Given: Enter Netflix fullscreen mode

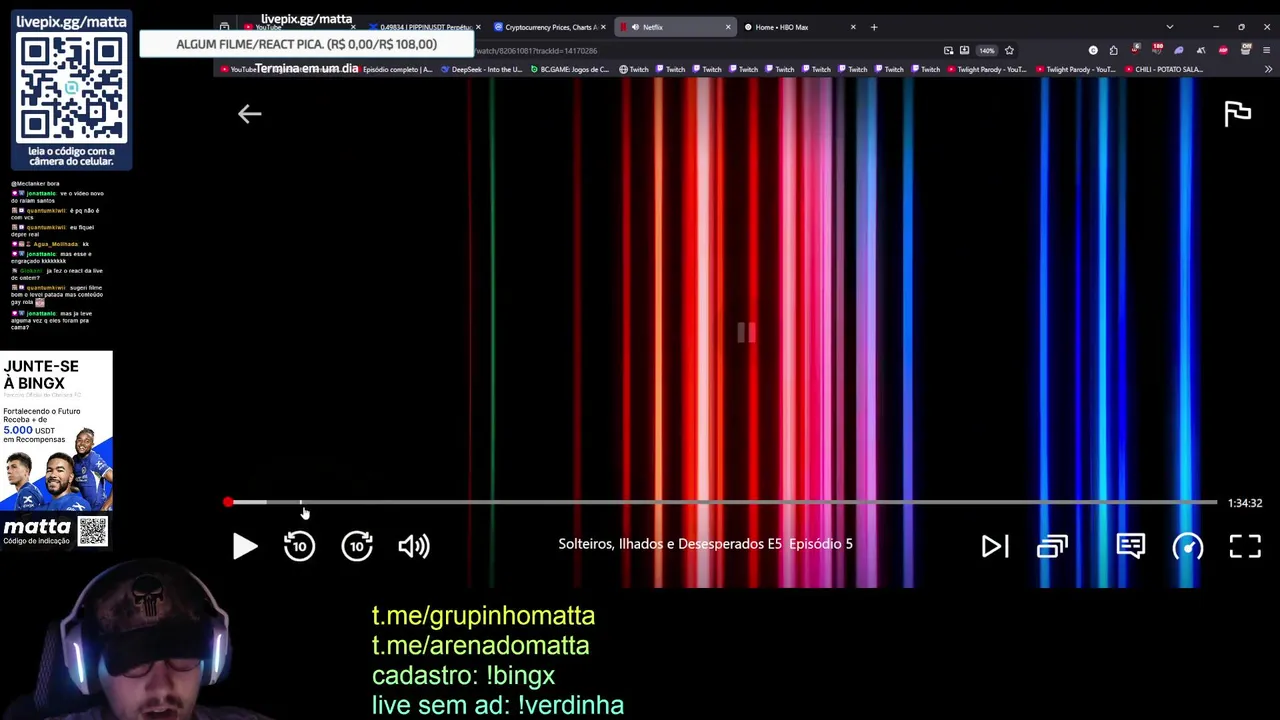Looking at the screenshot, I should pyautogui.click(x=1245, y=546).
